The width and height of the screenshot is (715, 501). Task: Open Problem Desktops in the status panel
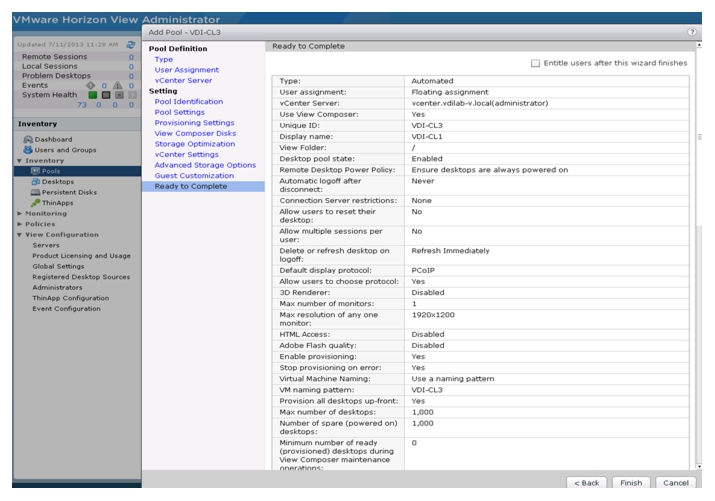(x=57, y=76)
